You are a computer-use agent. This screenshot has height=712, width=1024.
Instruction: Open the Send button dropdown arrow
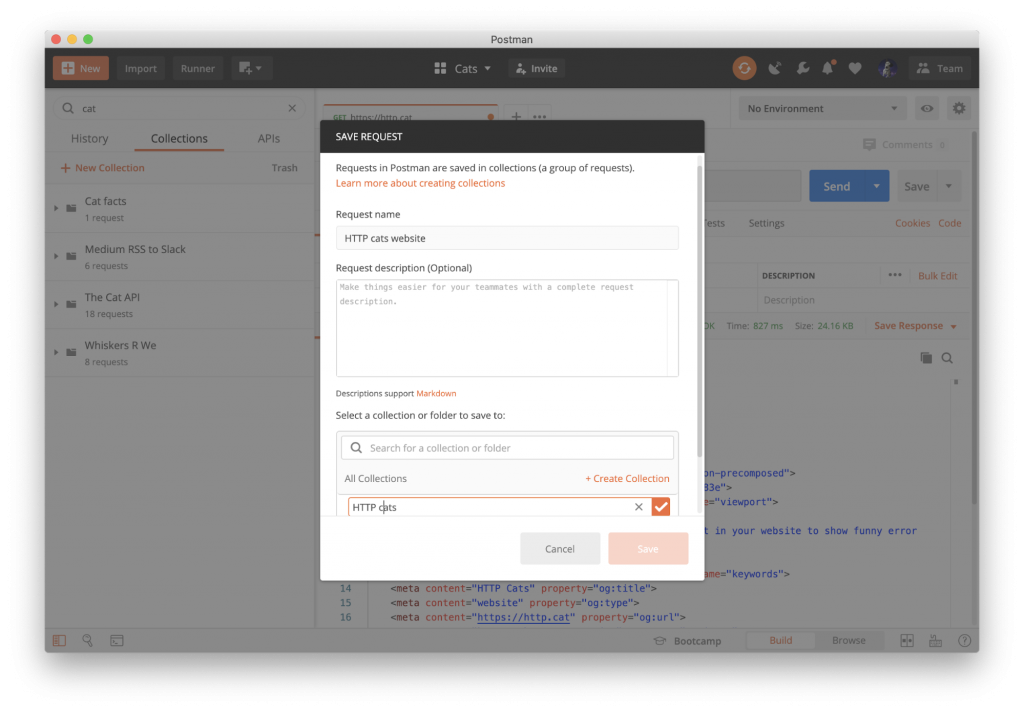click(x=876, y=186)
